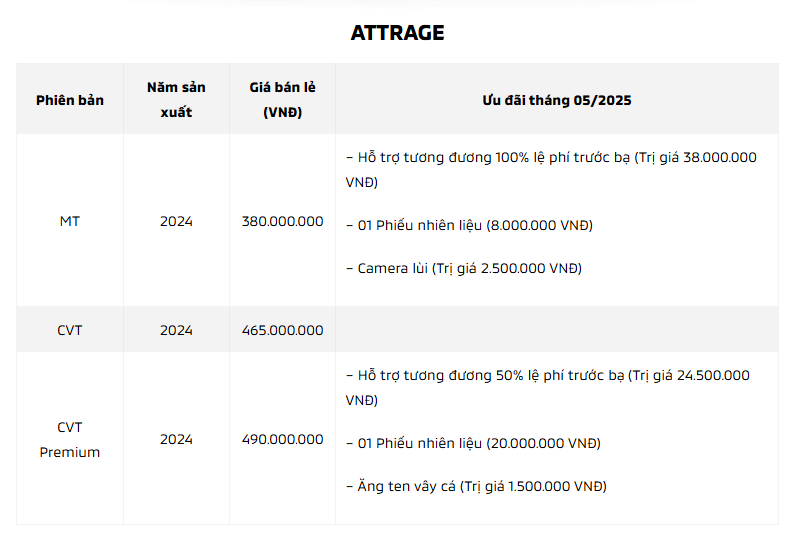Viewport: 792px width, 533px height.
Task: Select the 490.000.000 price value
Action: pos(282,439)
